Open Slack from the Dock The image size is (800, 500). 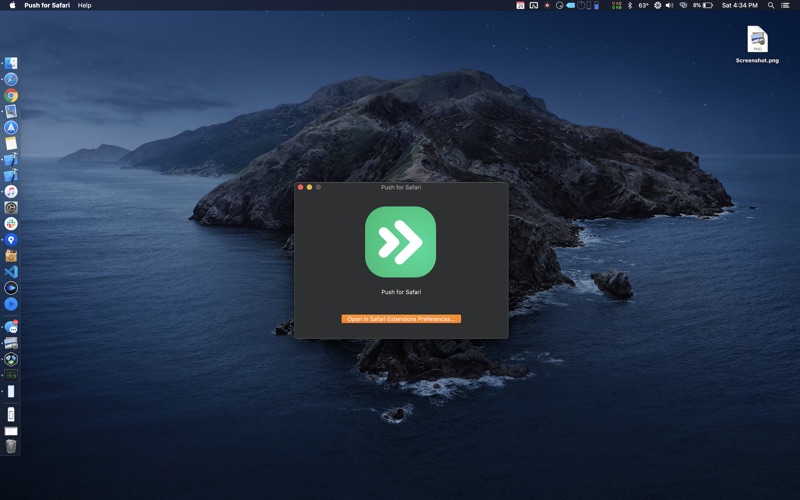click(11, 223)
